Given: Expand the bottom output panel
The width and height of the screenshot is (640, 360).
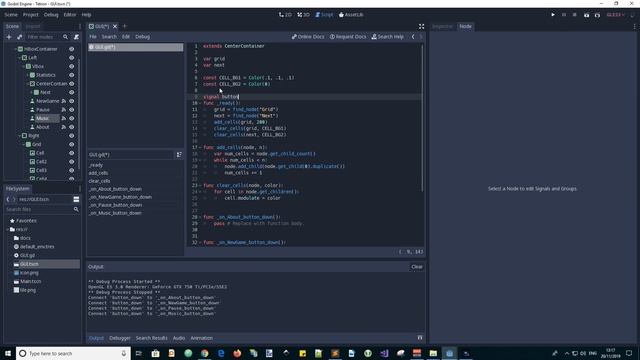Looking at the screenshot, I should click(x=420, y=338).
